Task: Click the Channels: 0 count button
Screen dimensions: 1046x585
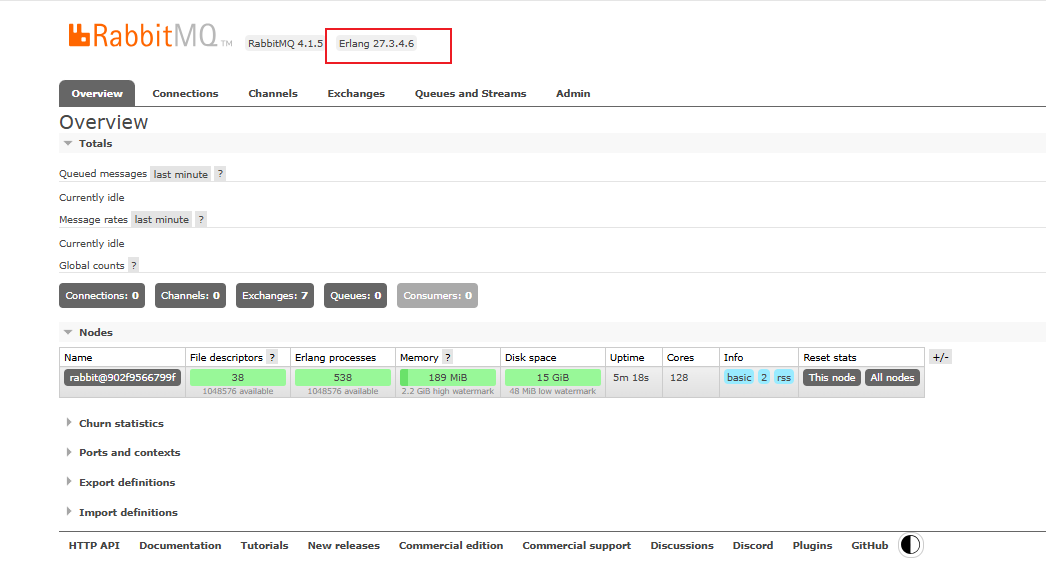Action: tap(190, 296)
